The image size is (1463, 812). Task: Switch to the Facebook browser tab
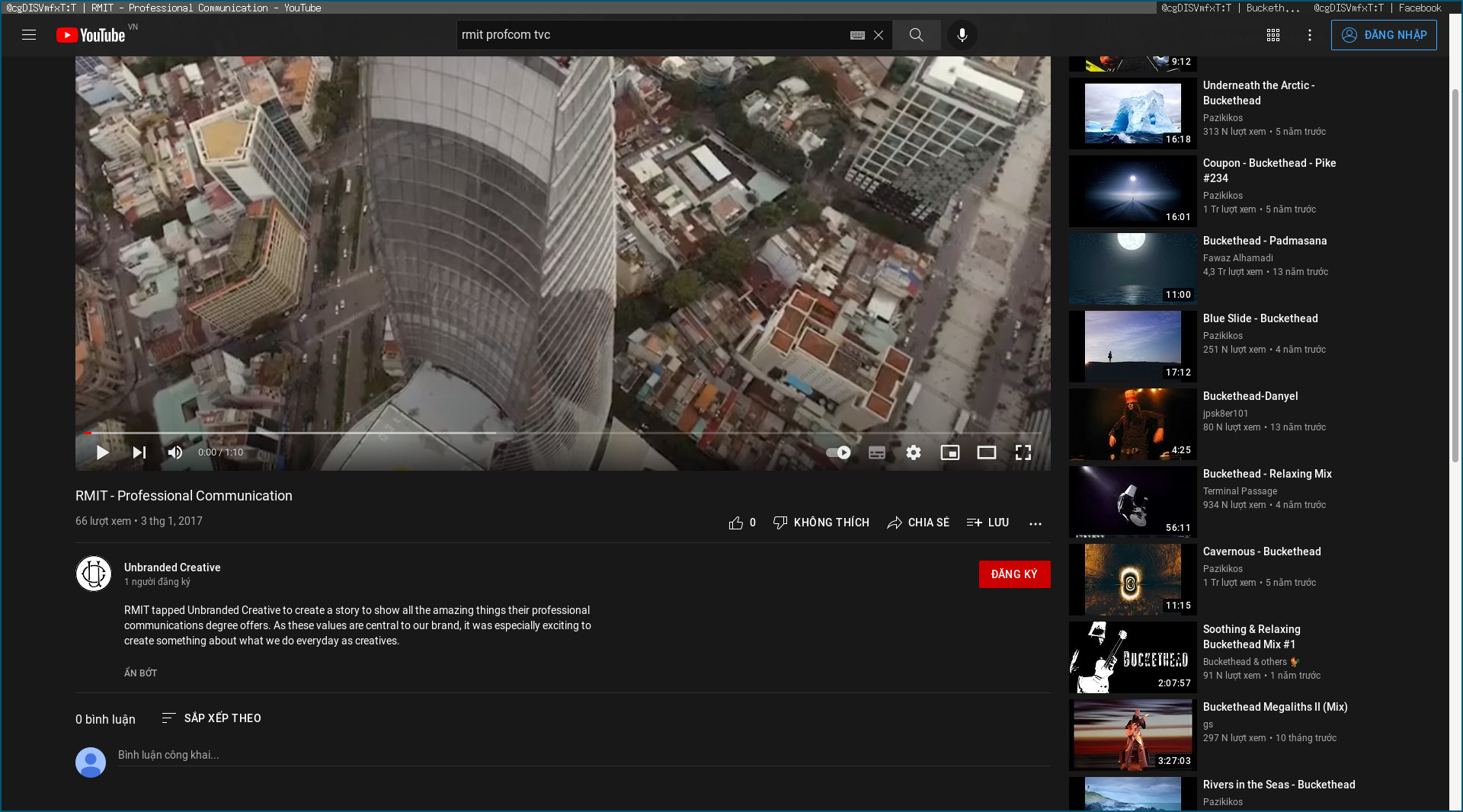click(x=1378, y=8)
